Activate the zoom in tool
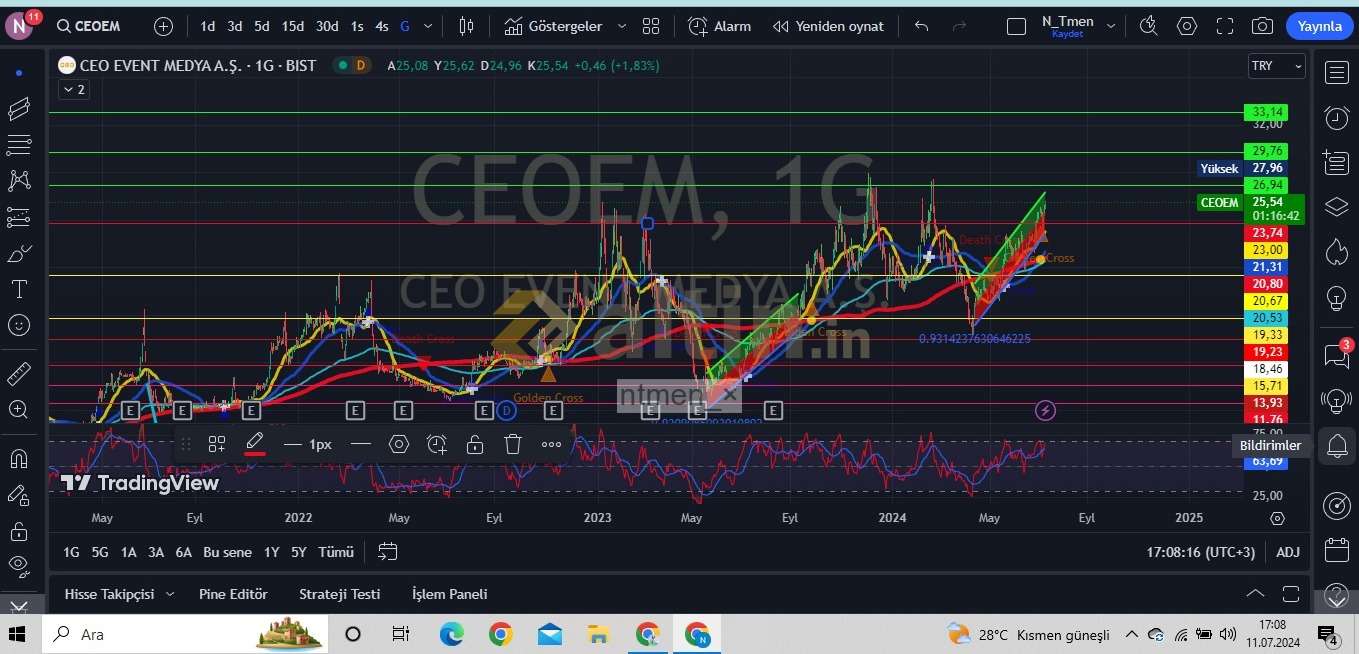Screen dimensions: 1359x654 click(x=18, y=409)
